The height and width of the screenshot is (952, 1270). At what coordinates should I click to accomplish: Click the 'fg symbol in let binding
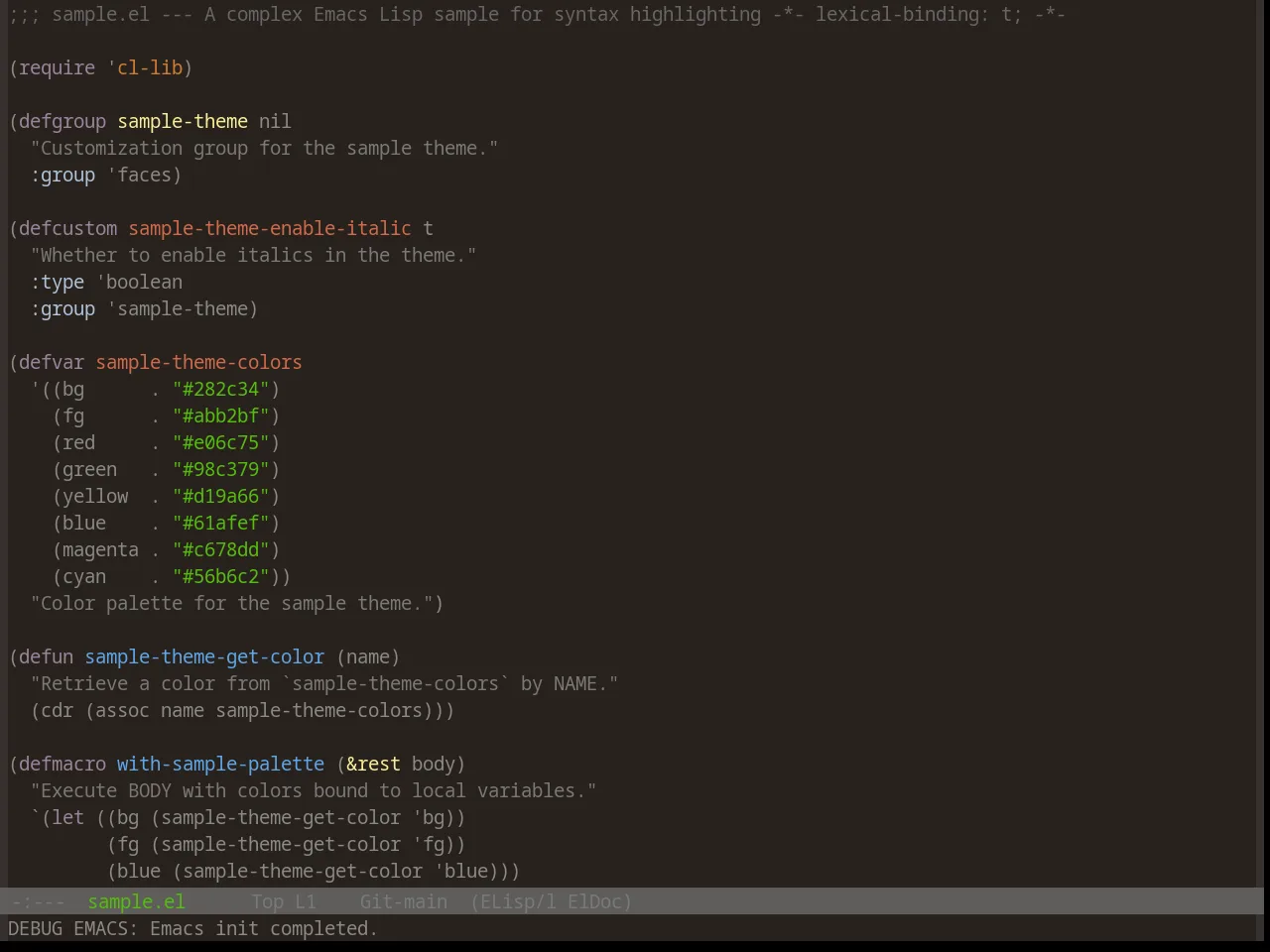pos(428,844)
